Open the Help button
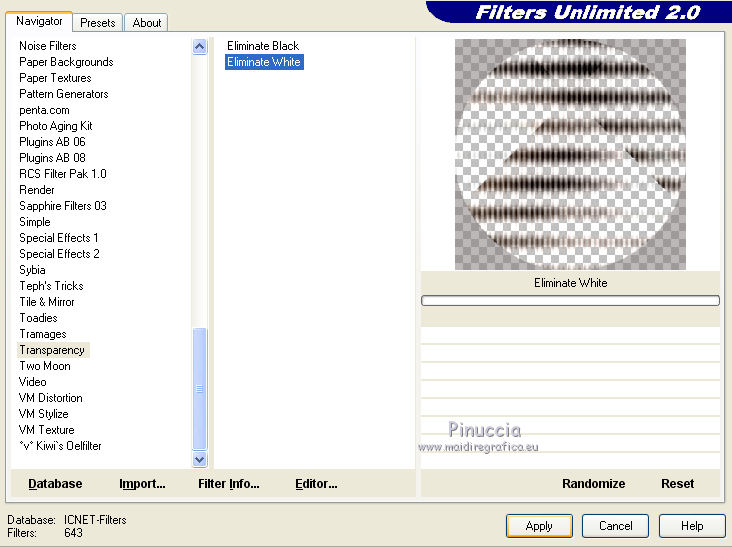The width and height of the screenshot is (732, 547). click(692, 526)
